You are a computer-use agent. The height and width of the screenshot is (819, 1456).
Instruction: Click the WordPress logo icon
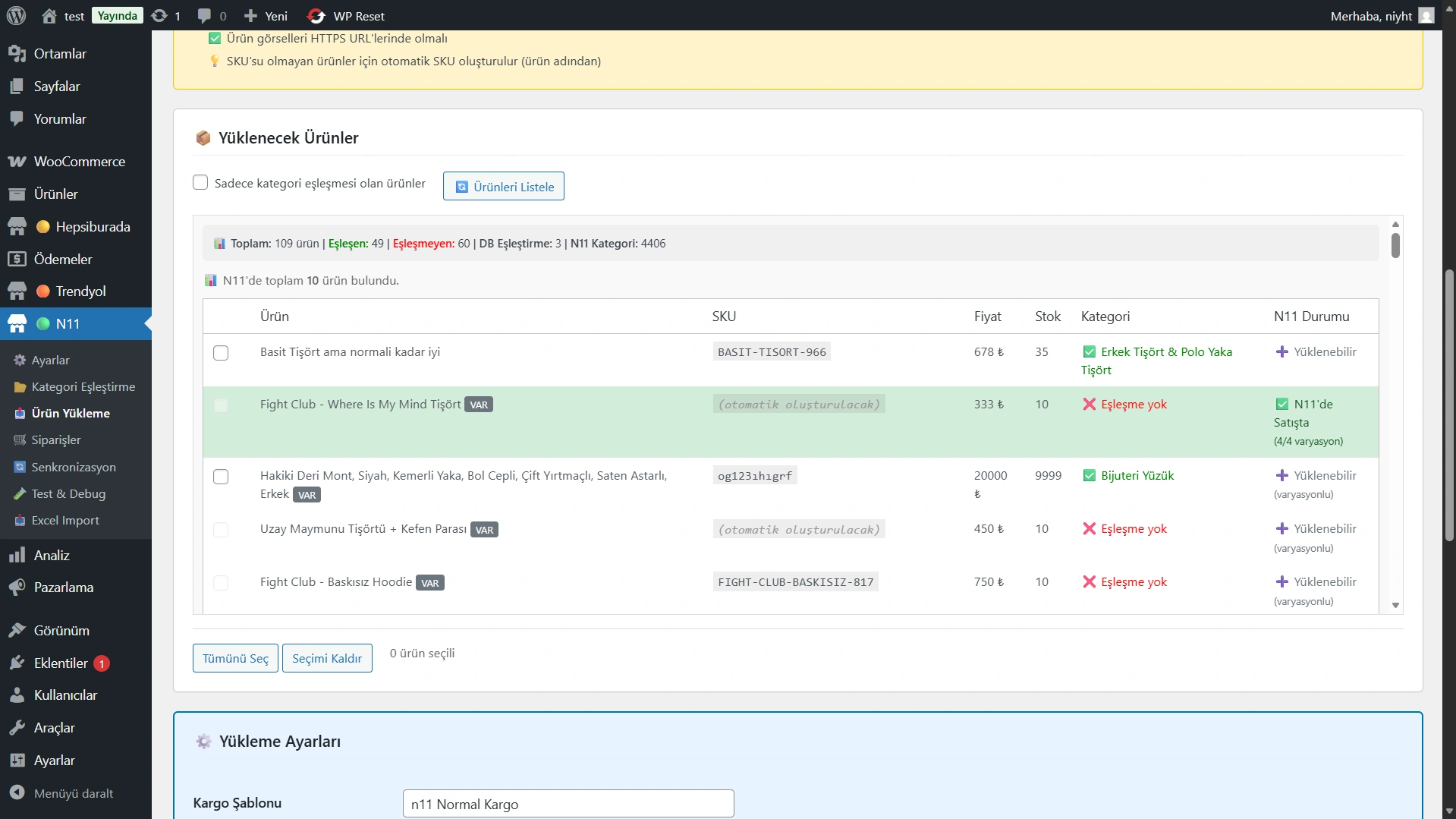16,16
